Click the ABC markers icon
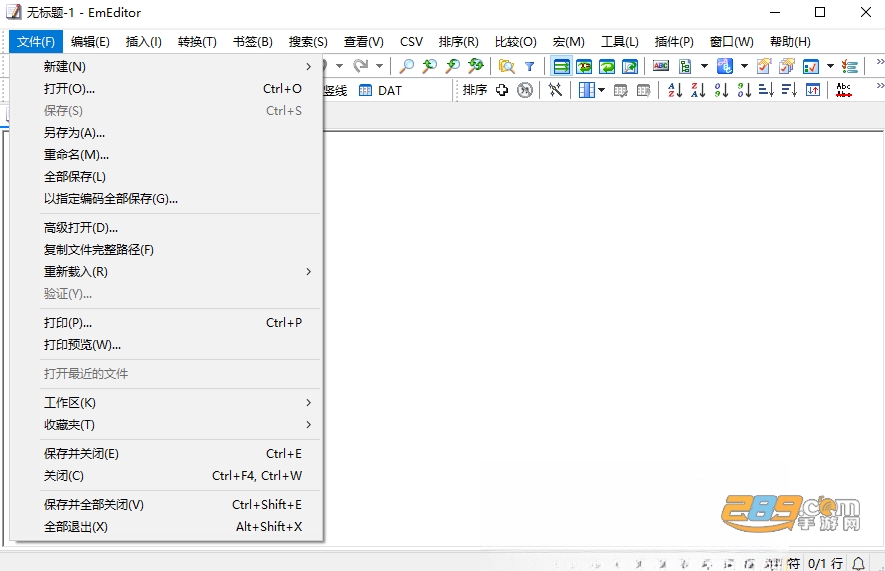Screen dimensions: 885x571 pyautogui.click(x=660, y=67)
